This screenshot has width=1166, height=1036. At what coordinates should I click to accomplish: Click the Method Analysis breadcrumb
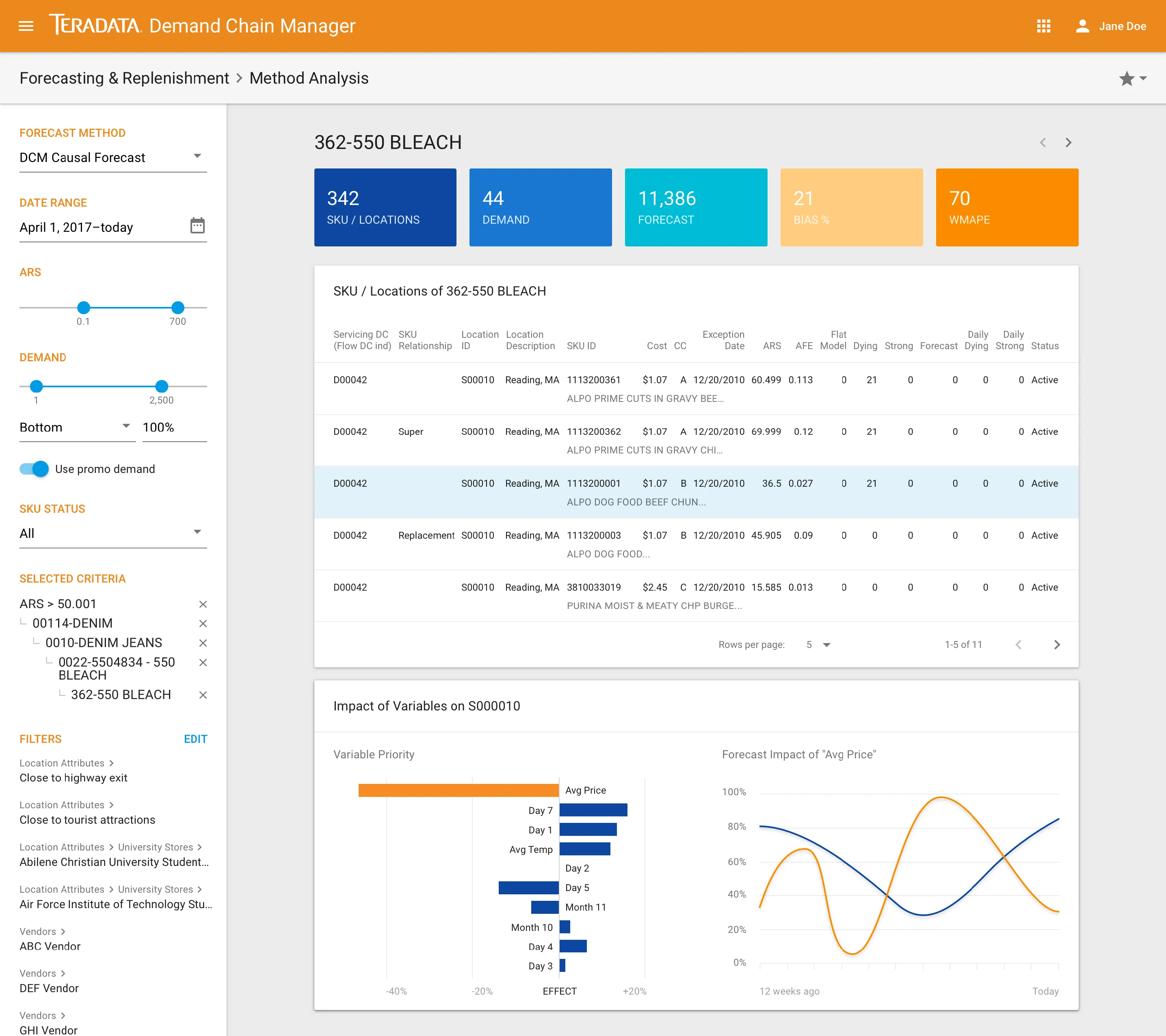pos(309,78)
